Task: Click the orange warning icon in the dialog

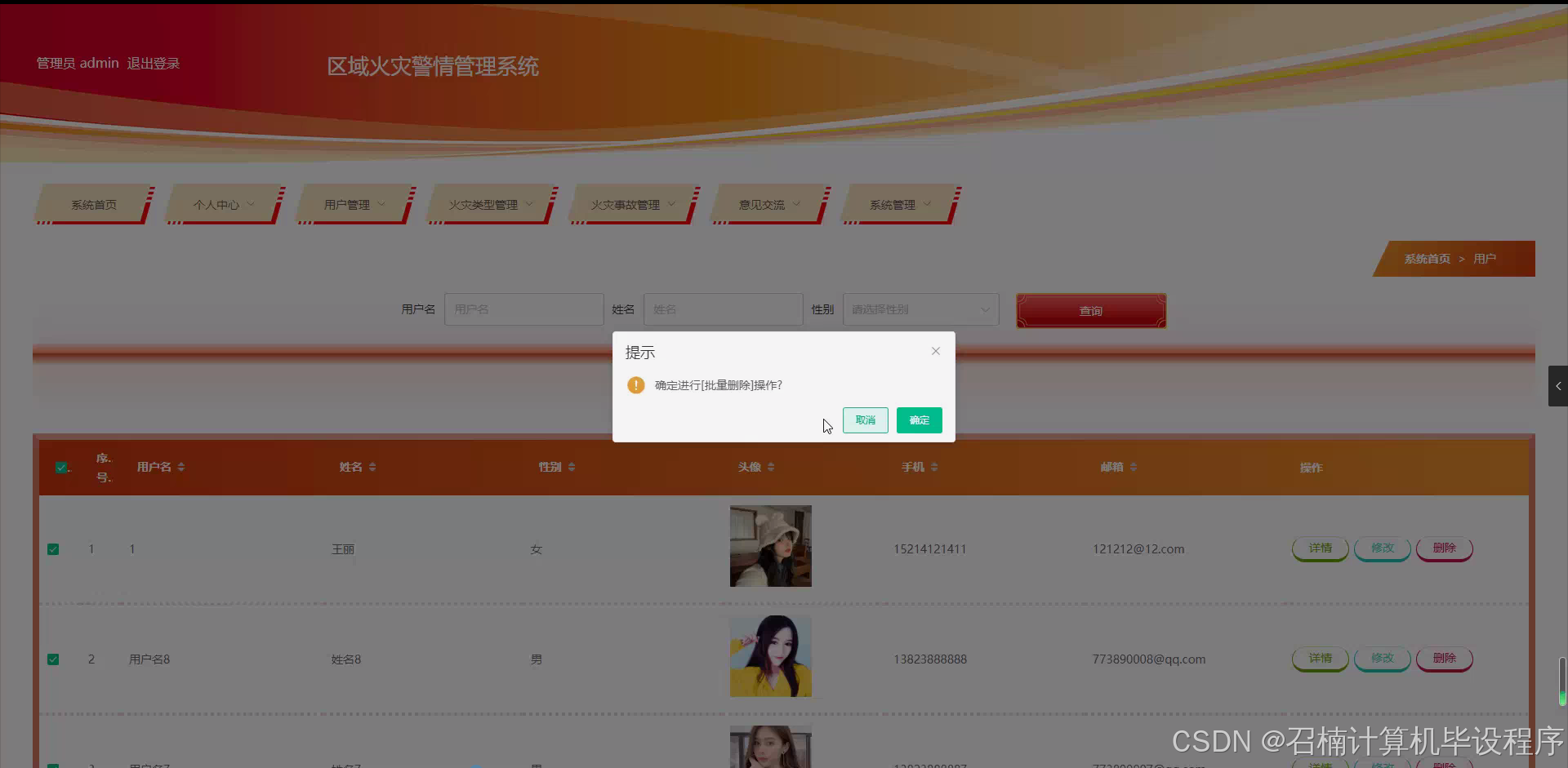Action: point(636,385)
